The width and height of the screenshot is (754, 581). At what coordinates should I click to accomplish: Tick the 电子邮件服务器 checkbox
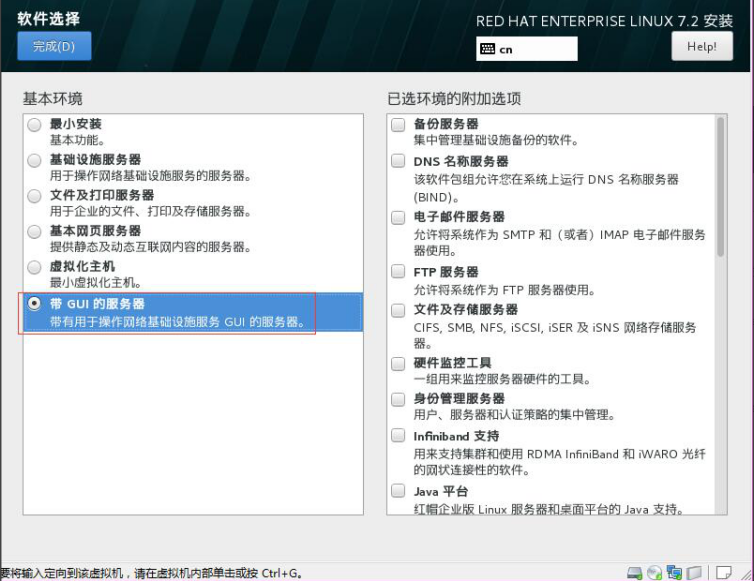(398, 217)
